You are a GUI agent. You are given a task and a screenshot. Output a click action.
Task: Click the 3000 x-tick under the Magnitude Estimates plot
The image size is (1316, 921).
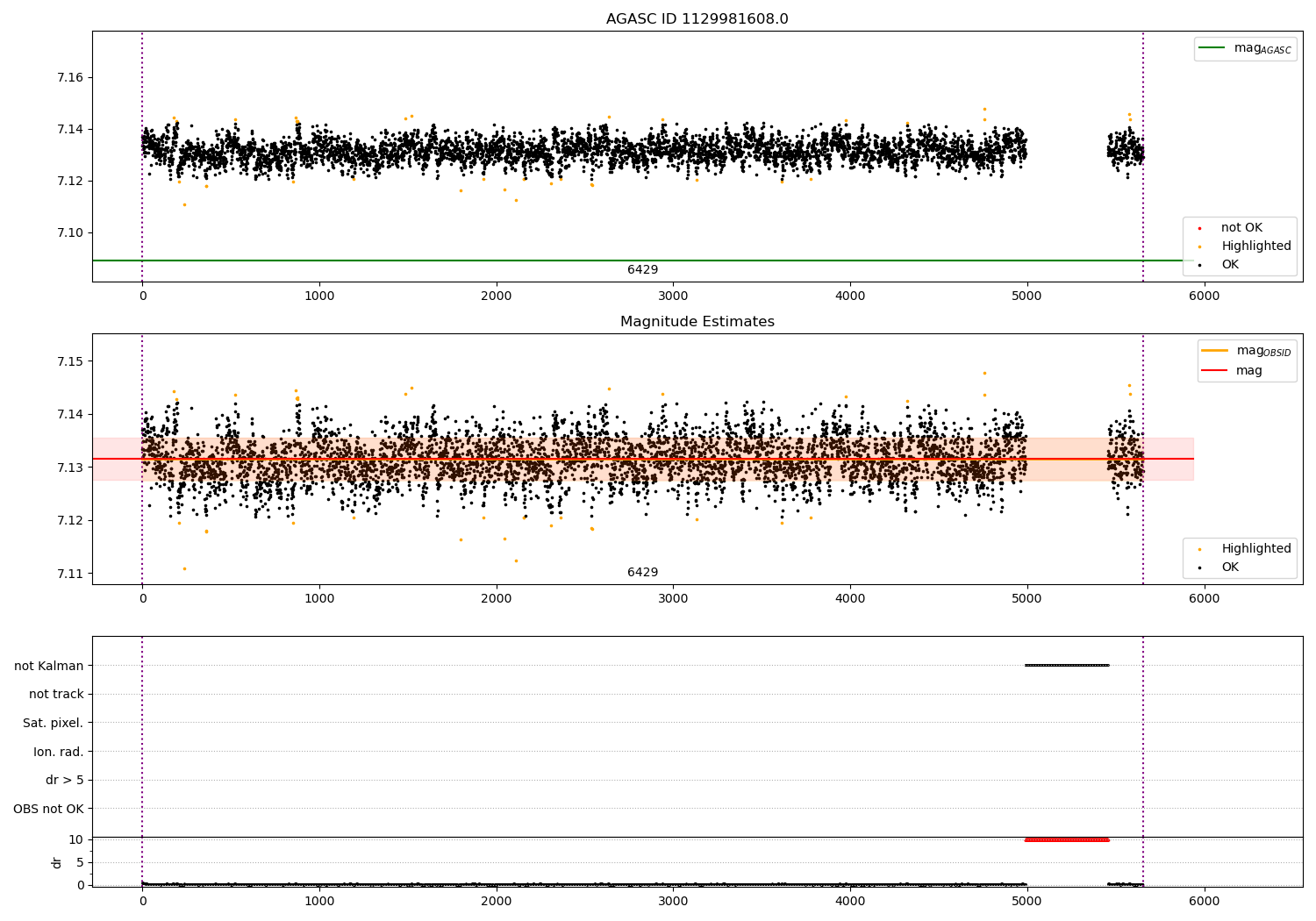(x=673, y=599)
